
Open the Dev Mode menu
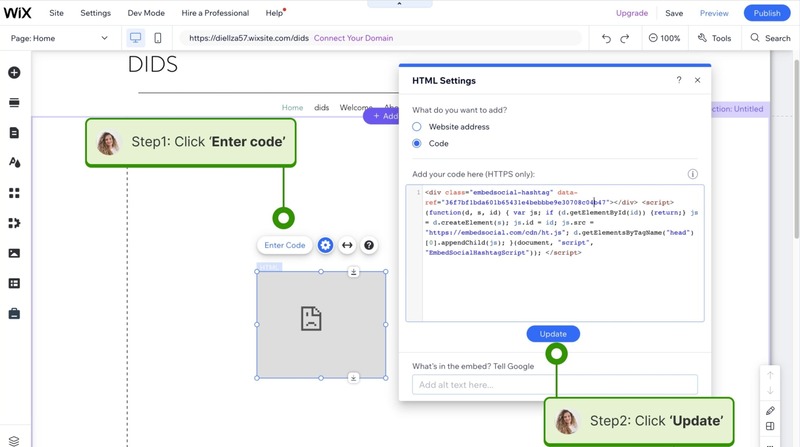(x=146, y=13)
